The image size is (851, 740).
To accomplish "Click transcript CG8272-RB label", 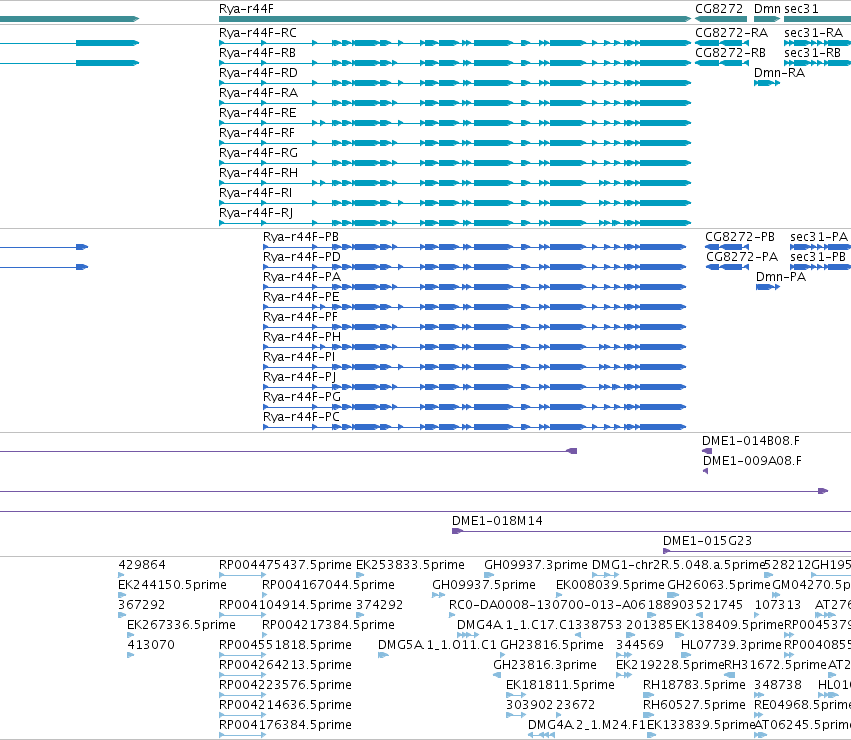I will (x=731, y=53).
